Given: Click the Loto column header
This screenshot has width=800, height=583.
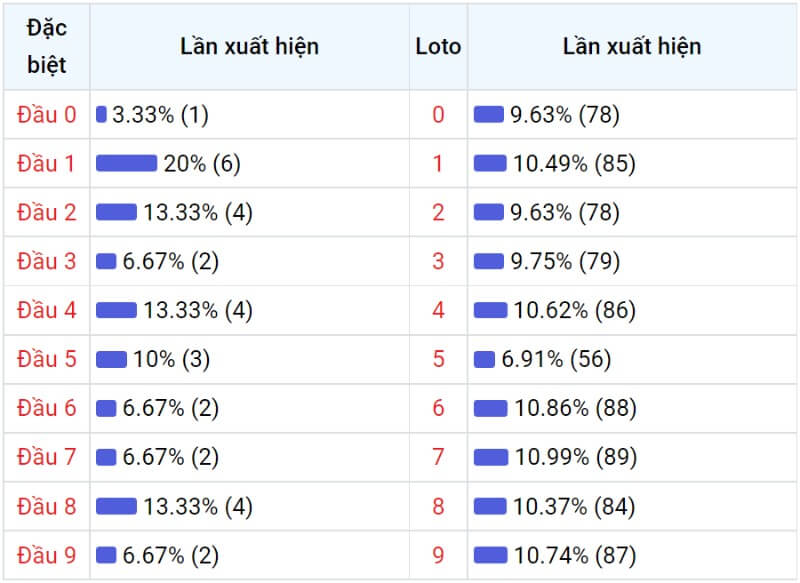Looking at the screenshot, I should pos(438,46).
